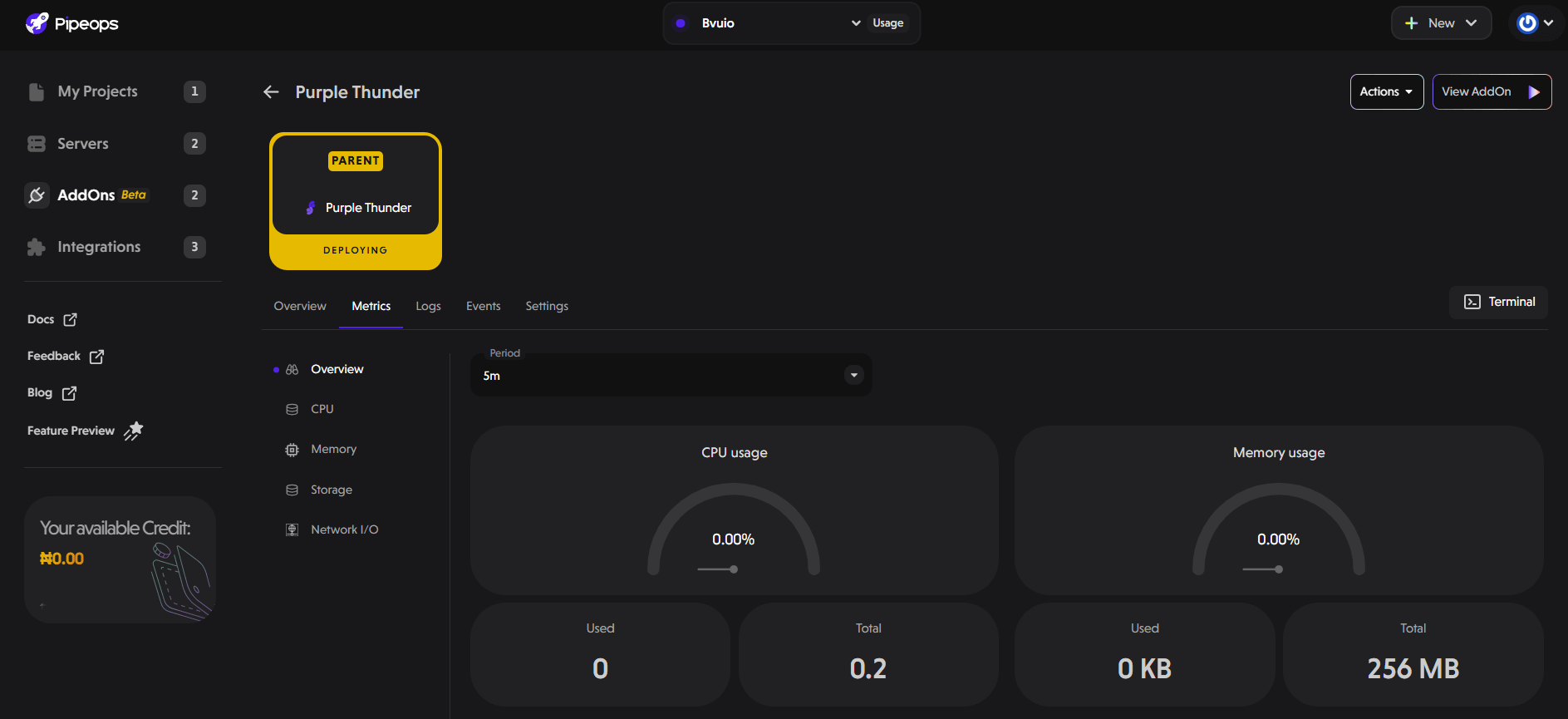1568x719 pixels.
Task: Click the Usage button
Action: (x=888, y=23)
